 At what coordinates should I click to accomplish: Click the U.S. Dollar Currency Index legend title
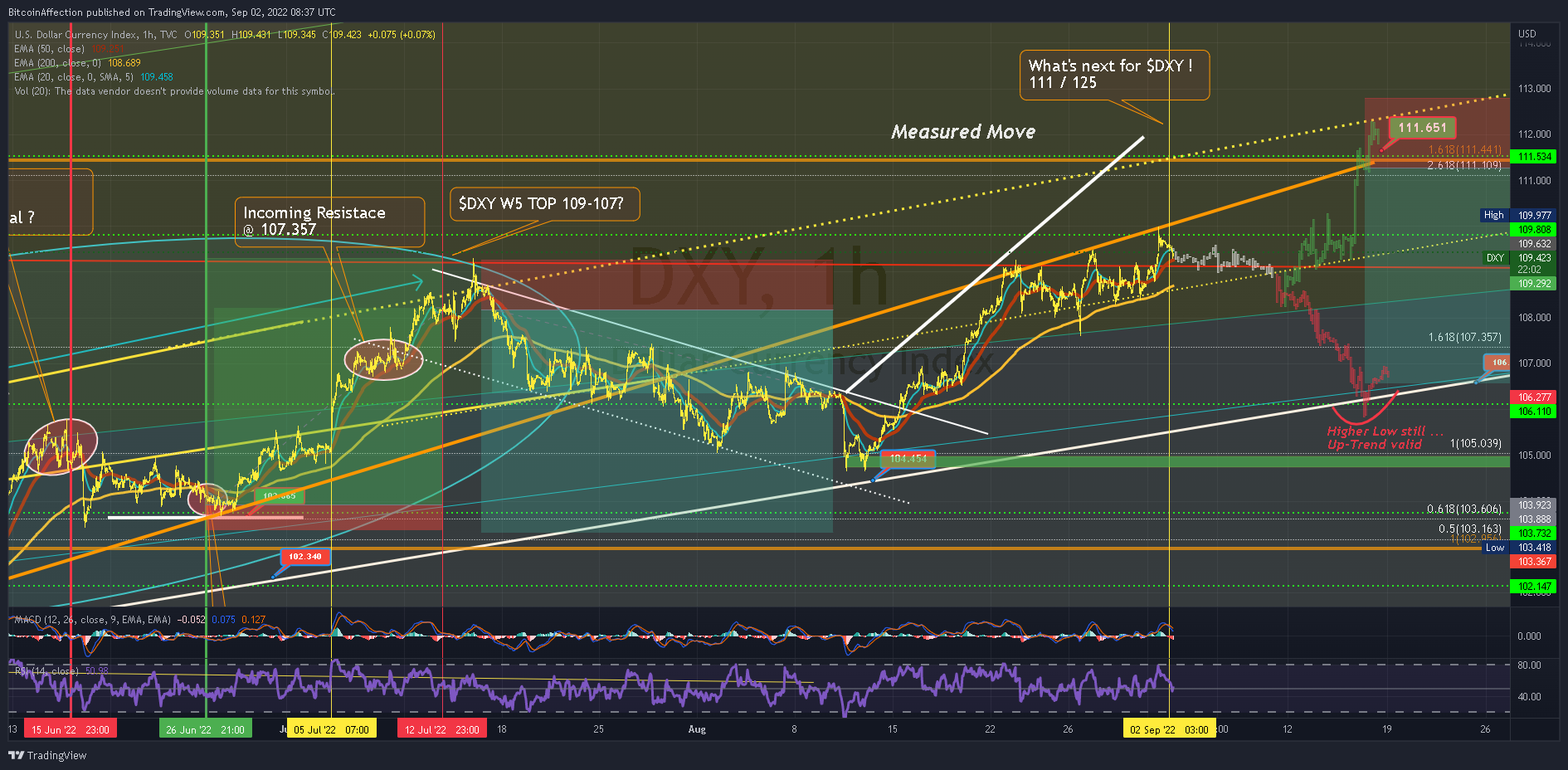[95, 35]
